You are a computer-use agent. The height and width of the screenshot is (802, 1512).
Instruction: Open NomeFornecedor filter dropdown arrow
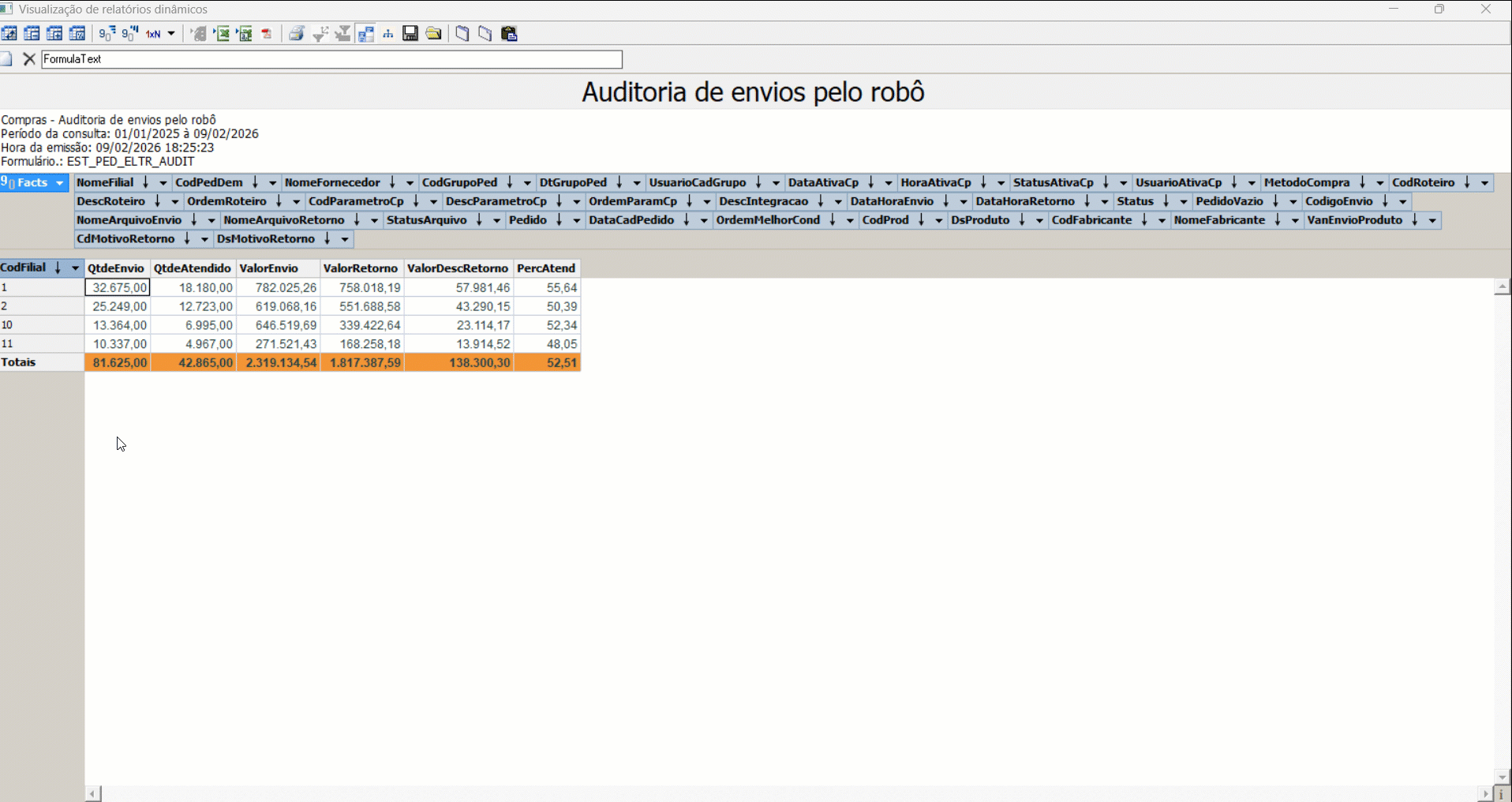pos(410,183)
